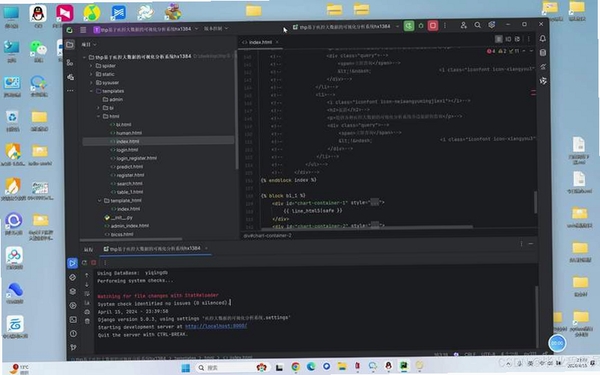Image resolution: width=600 pixels, height=375 pixels.
Task: Expand the bi folder in templates
Action: pos(98,108)
